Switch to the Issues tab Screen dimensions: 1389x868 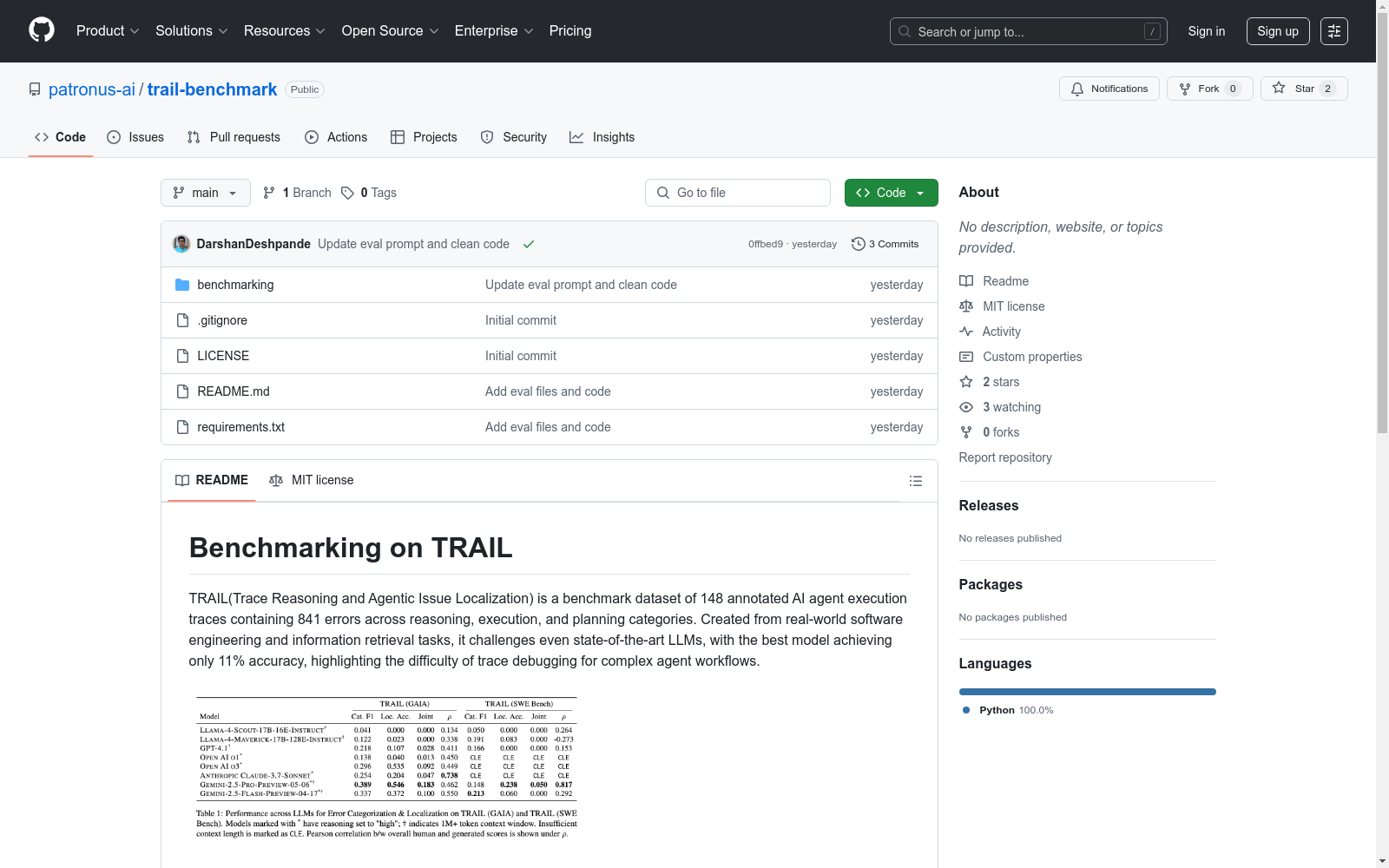pos(135,137)
